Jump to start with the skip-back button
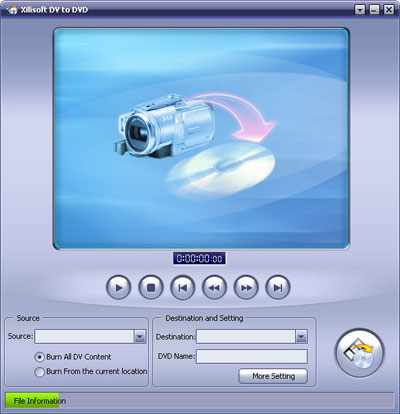This screenshot has height=414, width=400. (182, 287)
